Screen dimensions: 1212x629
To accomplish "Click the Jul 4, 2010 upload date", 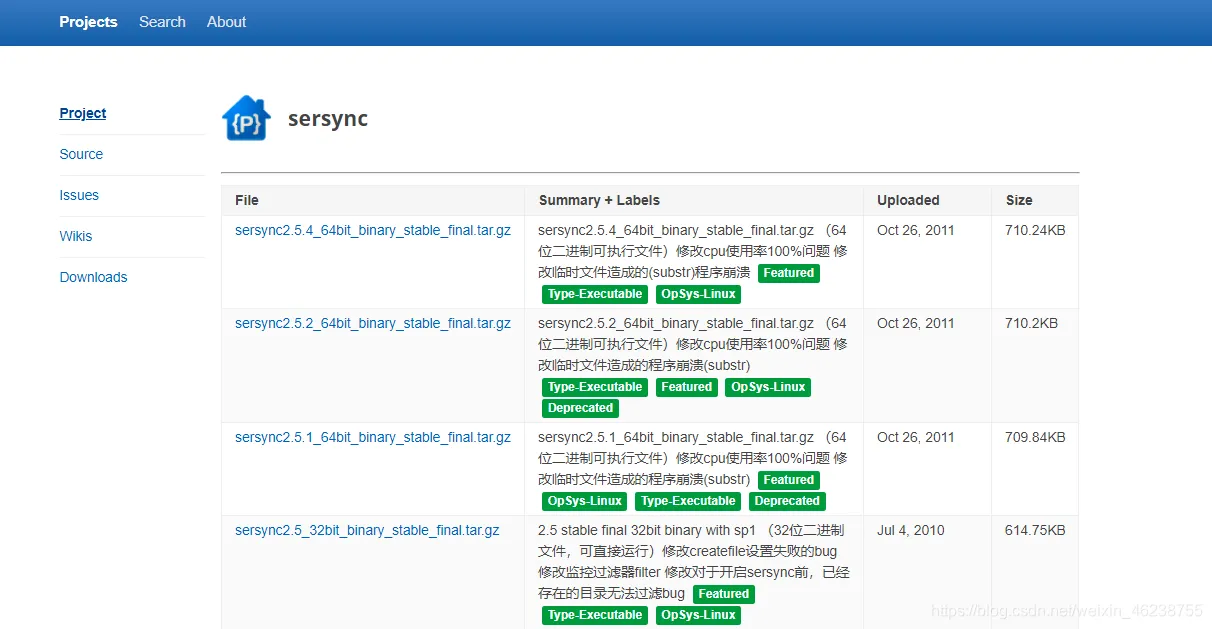I will (911, 530).
